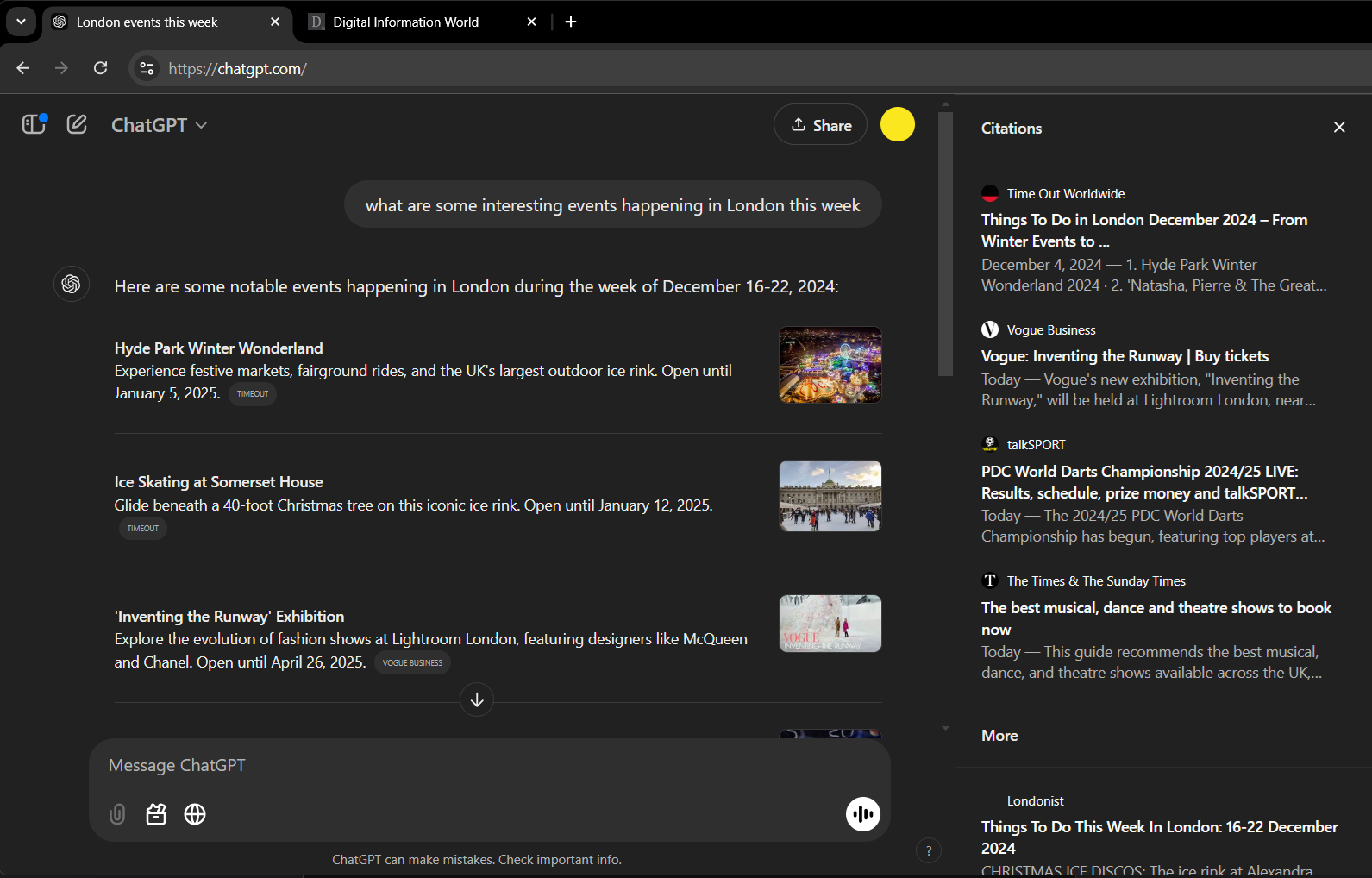Click the talkSPORT source icon
The width and height of the screenshot is (1372, 878).
(990, 444)
